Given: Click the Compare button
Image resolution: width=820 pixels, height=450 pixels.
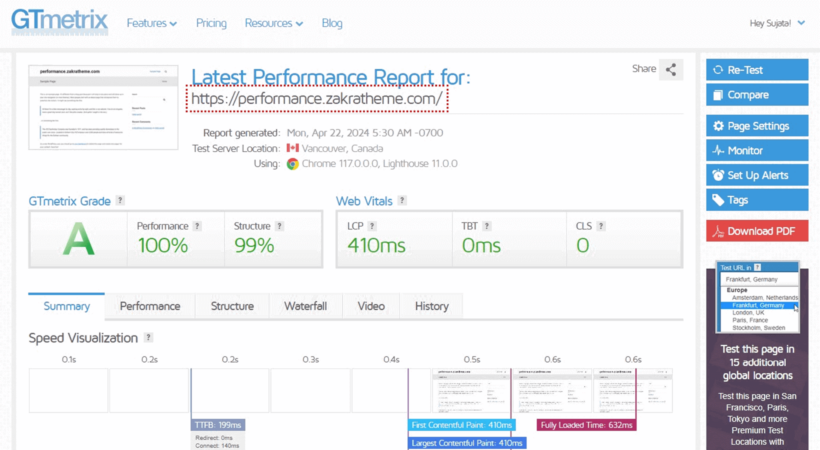Looking at the screenshot, I should coord(757,95).
